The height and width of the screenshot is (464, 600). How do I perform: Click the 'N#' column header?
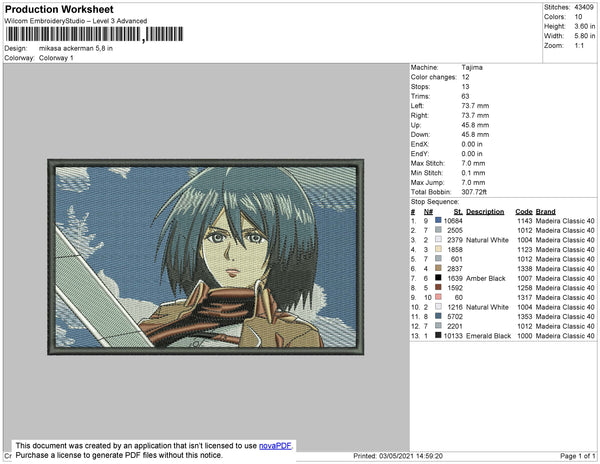tap(428, 212)
